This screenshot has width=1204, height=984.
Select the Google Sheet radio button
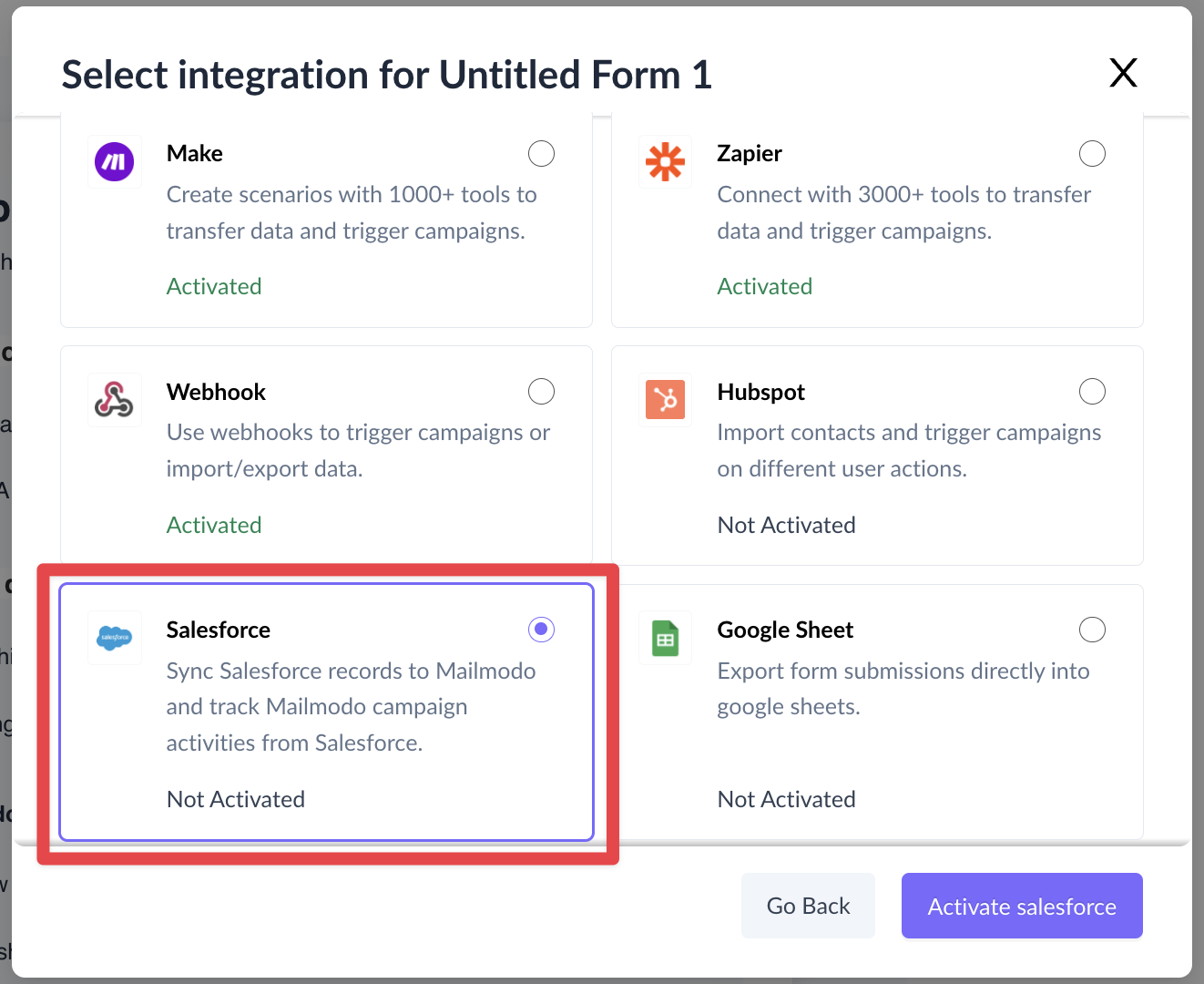[1093, 630]
